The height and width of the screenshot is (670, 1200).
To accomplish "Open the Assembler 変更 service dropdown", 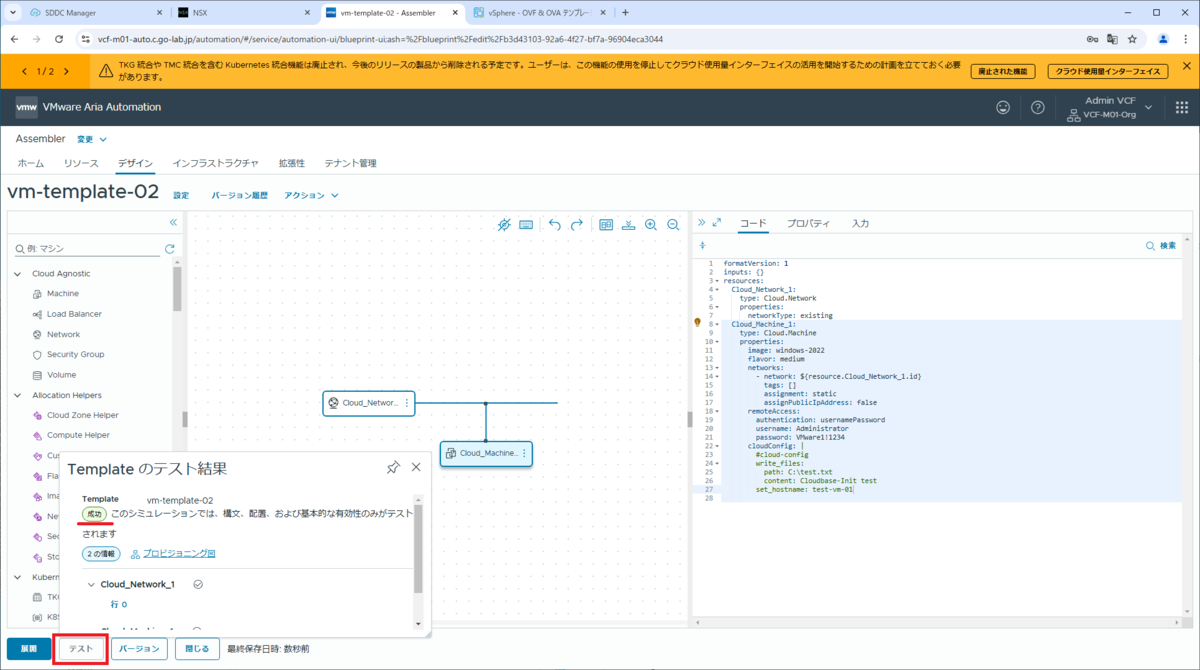I will [x=91, y=139].
